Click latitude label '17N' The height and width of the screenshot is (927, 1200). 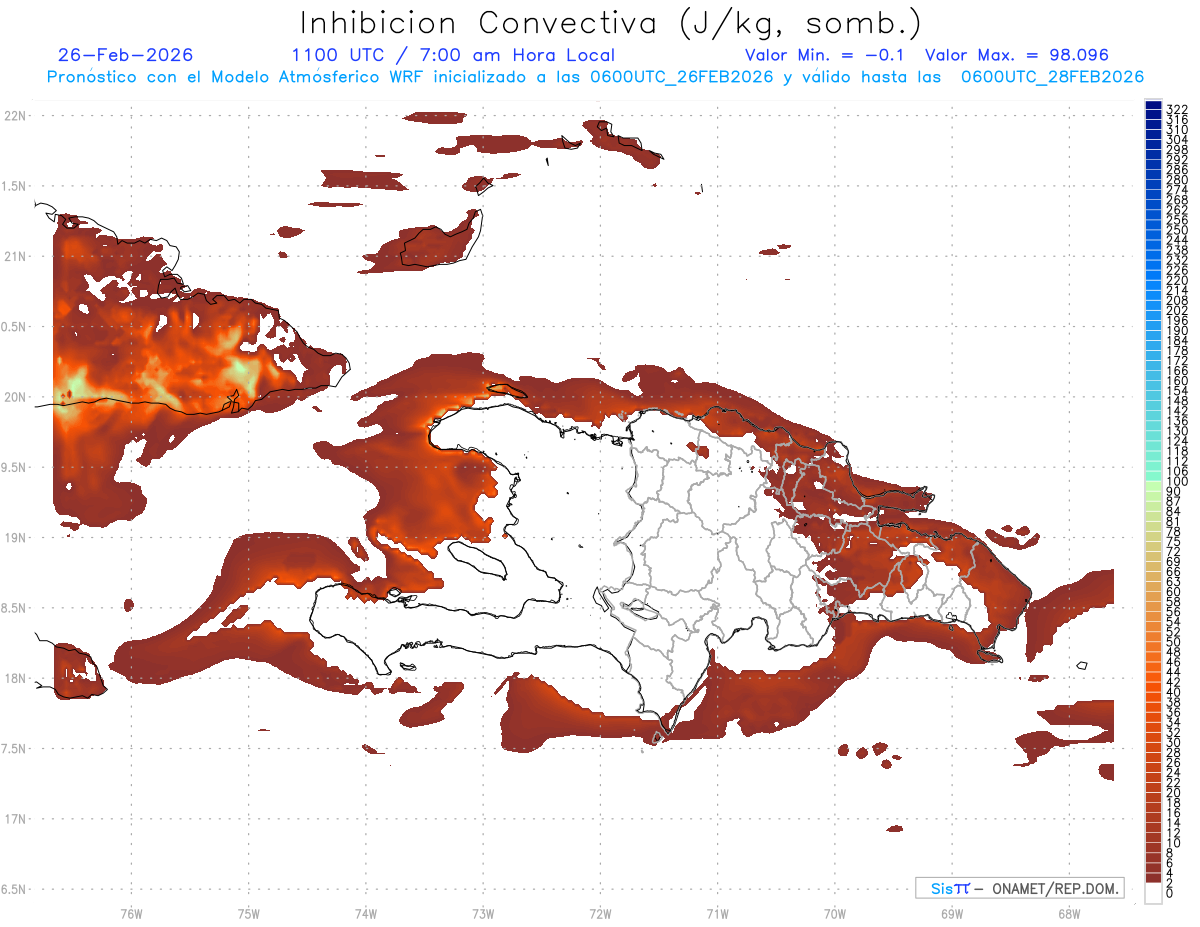pyautogui.click(x=15, y=818)
